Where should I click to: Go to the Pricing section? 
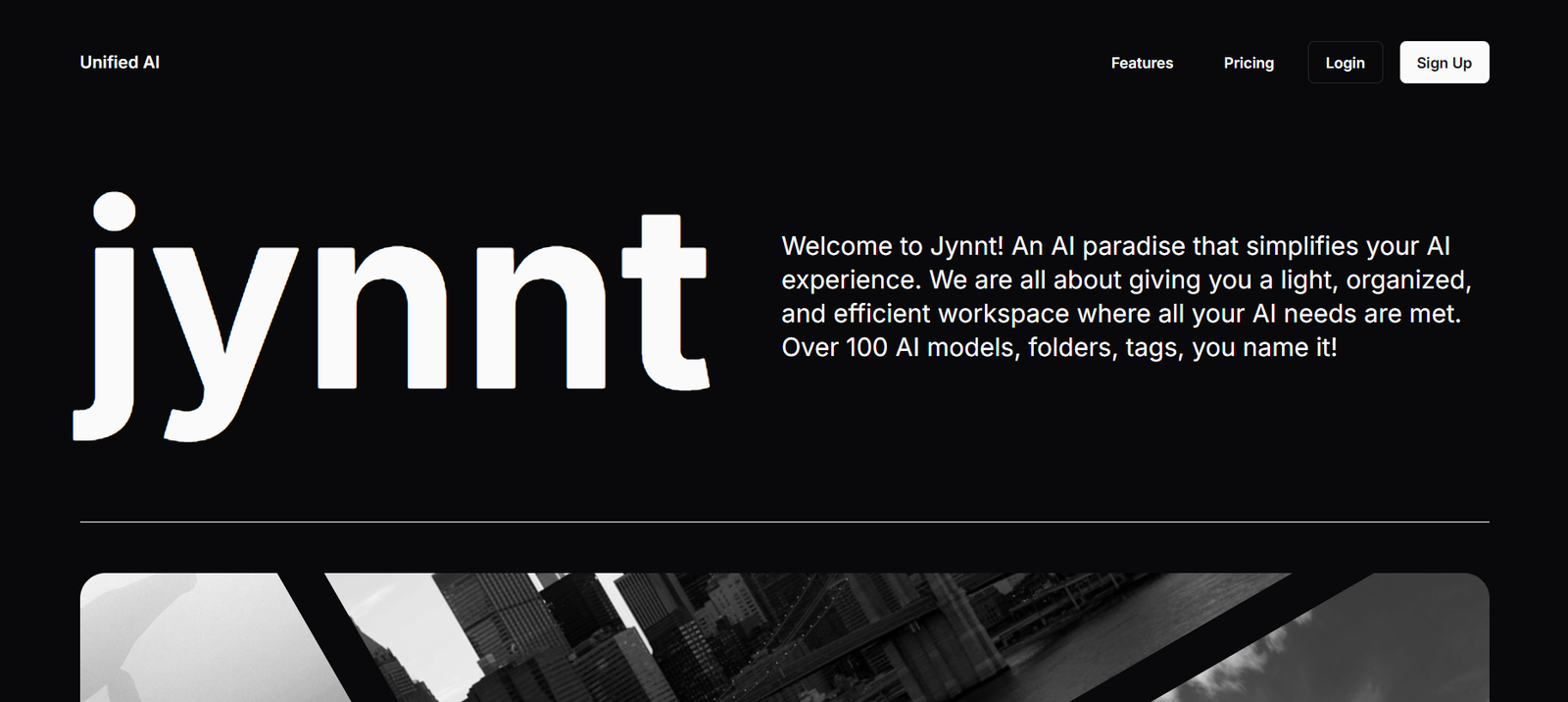(x=1249, y=63)
